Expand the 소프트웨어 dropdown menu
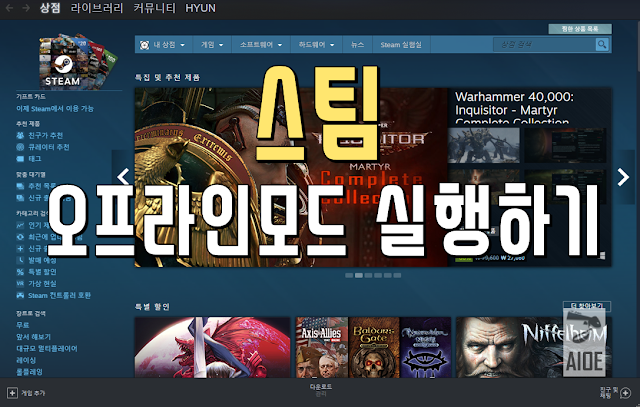This screenshot has height=407, width=640. point(261,44)
